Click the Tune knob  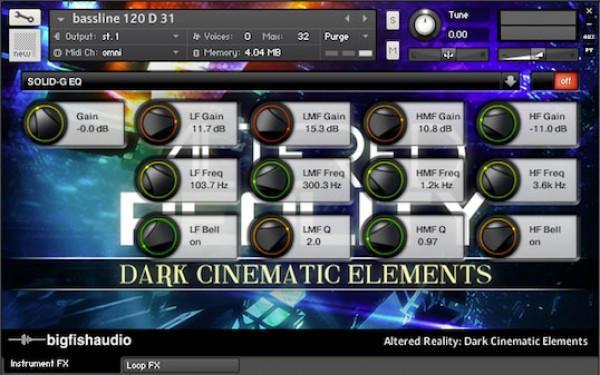point(425,24)
